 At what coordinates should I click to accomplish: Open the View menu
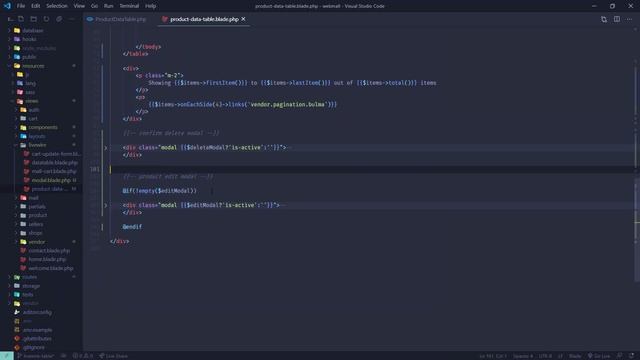click(x=79, y=6)
